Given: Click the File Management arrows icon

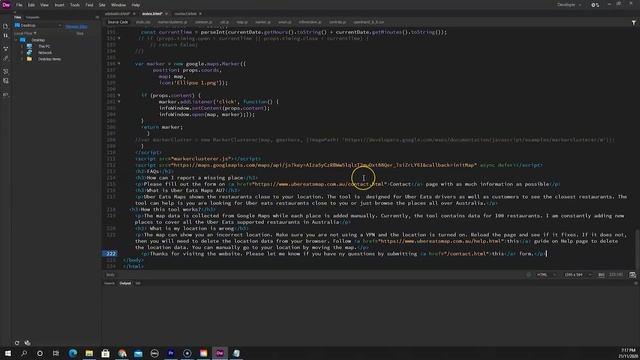Looking at the screenshot, I should click(x=6, y=36).
